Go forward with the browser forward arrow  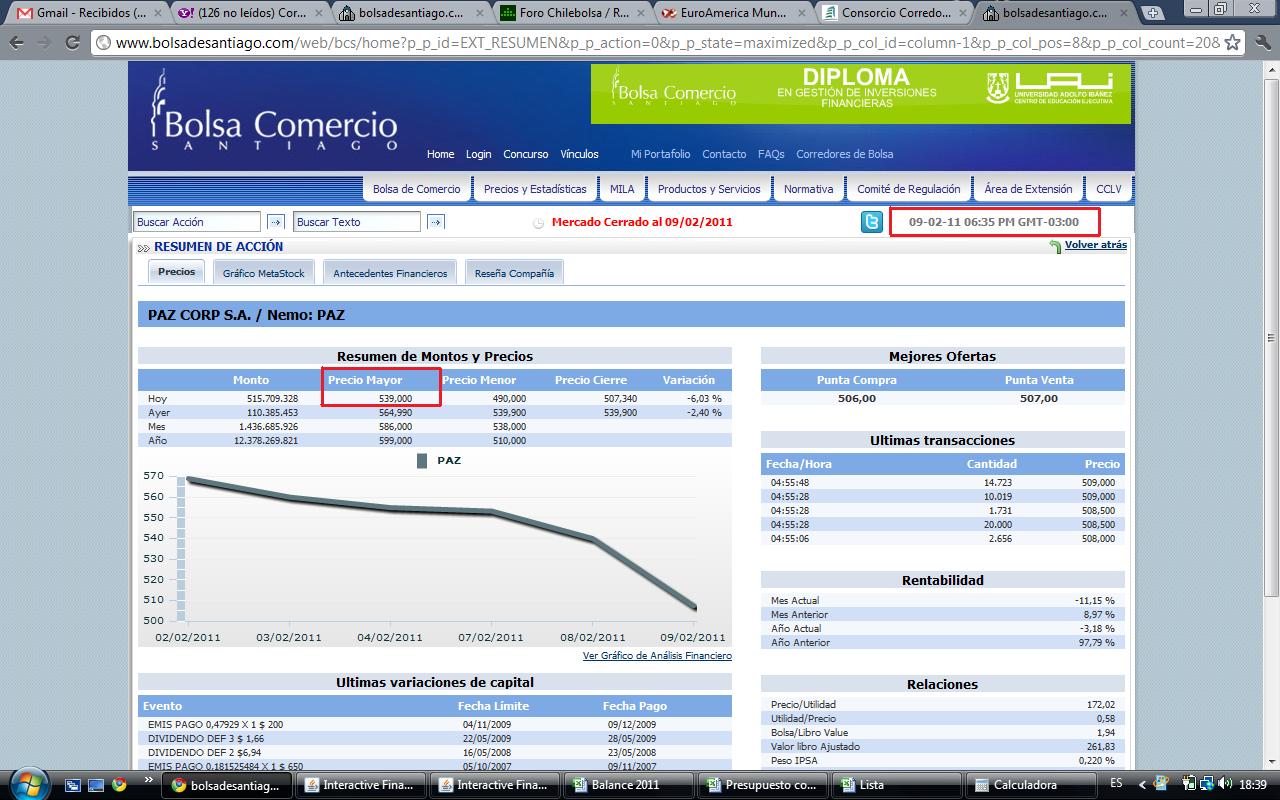44,43
